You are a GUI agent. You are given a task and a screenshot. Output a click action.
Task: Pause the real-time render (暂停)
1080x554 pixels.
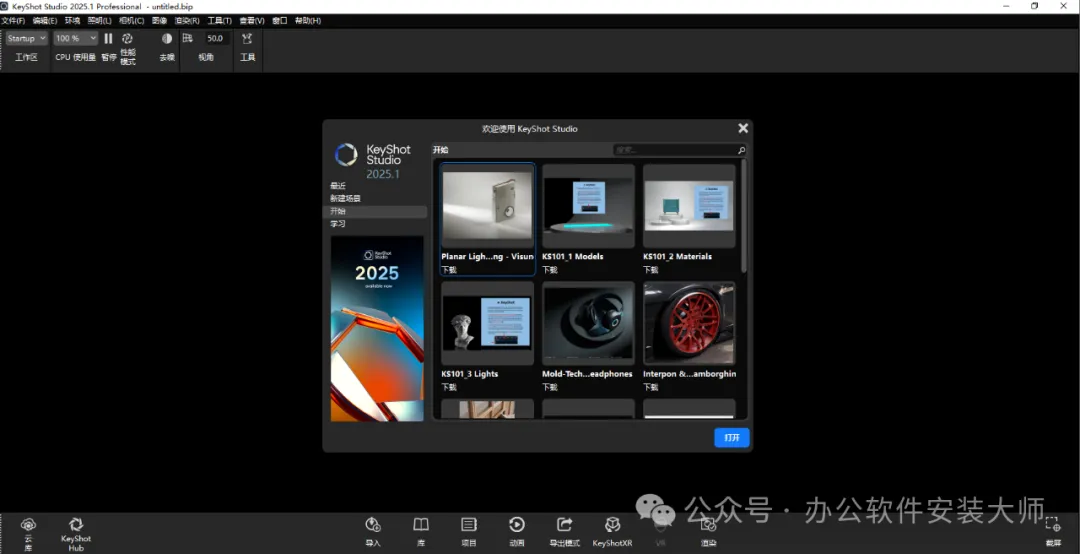(x=108, y=39)
